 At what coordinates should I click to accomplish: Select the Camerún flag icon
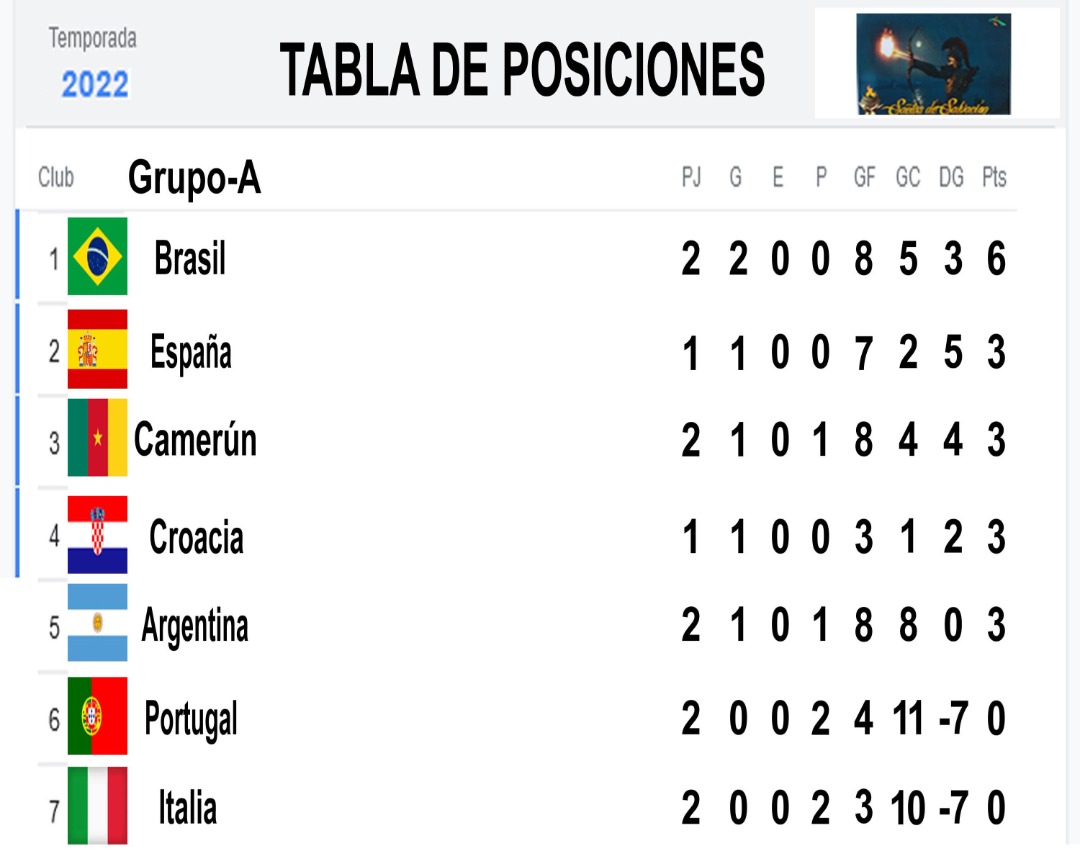97,438
